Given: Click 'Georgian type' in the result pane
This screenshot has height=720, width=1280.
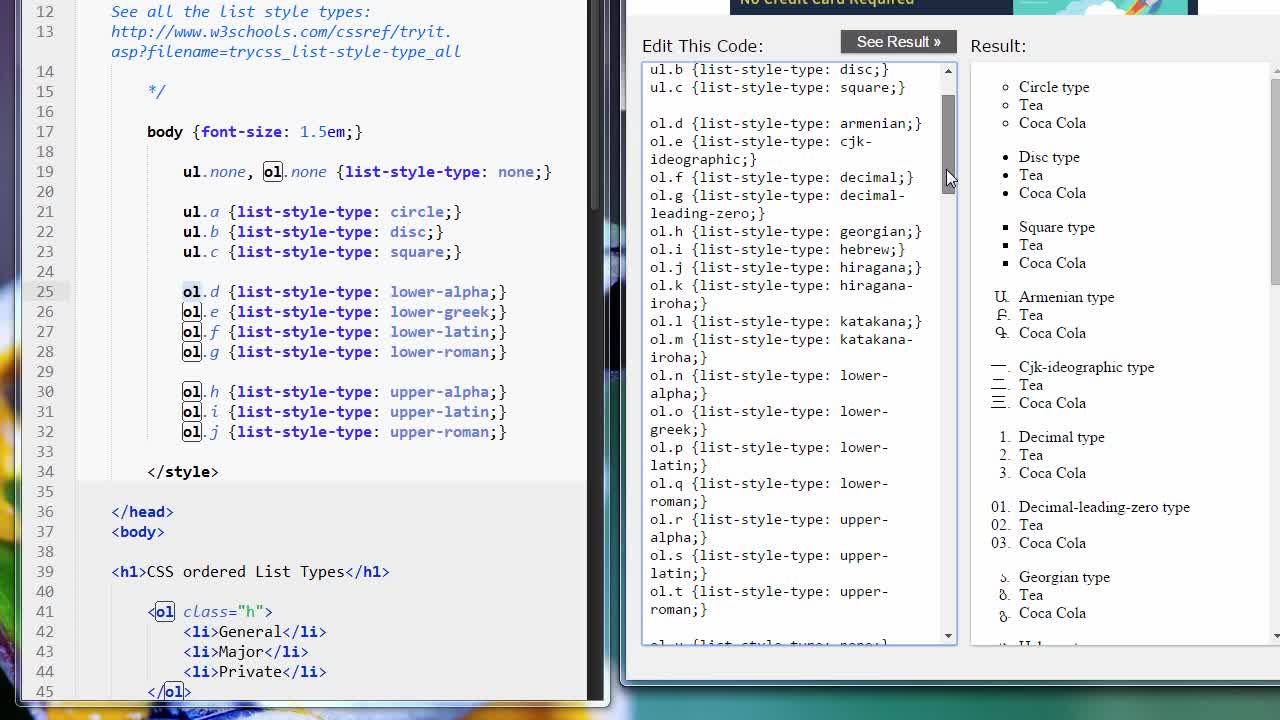Looking at the screenshot, I should click(x=1064, y=577).
